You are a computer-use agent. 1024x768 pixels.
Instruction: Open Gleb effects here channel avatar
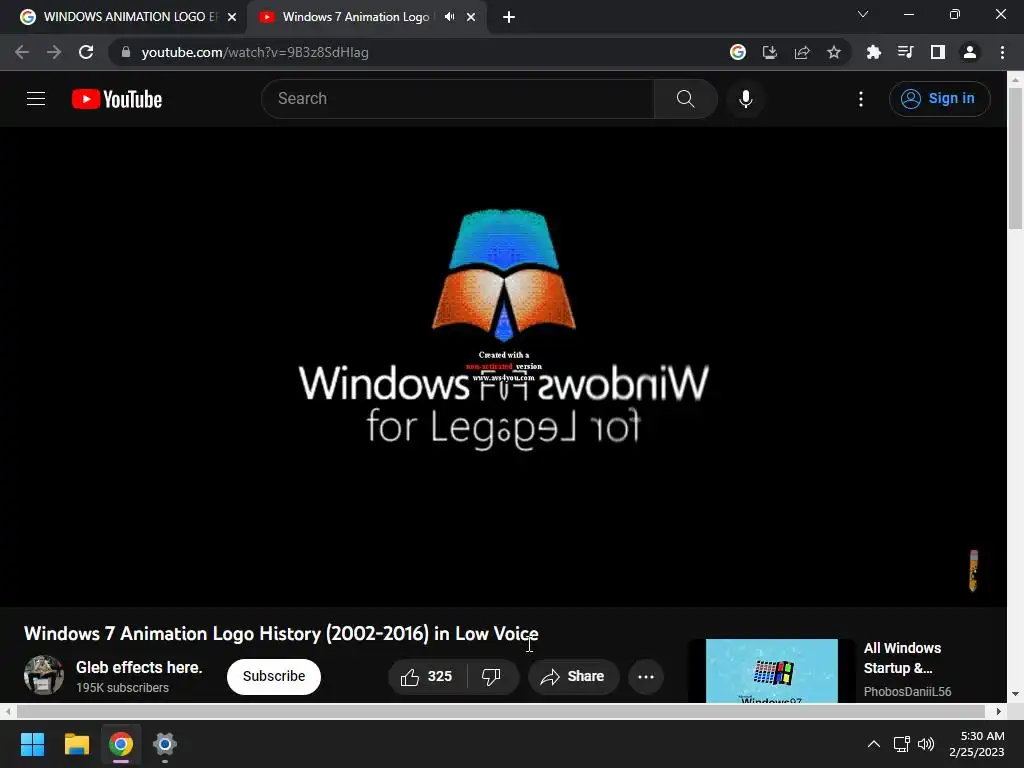click(x=44, y=675)
